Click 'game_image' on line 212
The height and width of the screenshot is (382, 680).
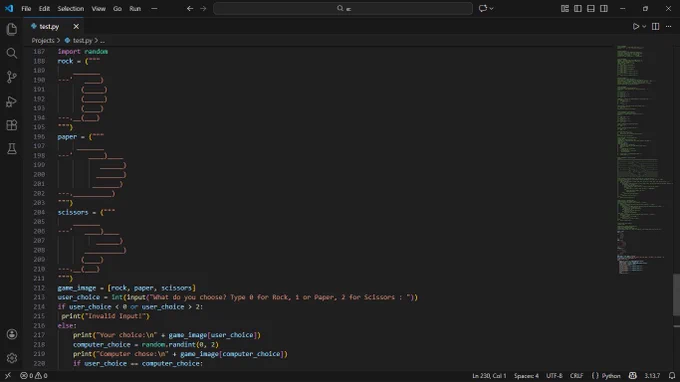point(77,288)
